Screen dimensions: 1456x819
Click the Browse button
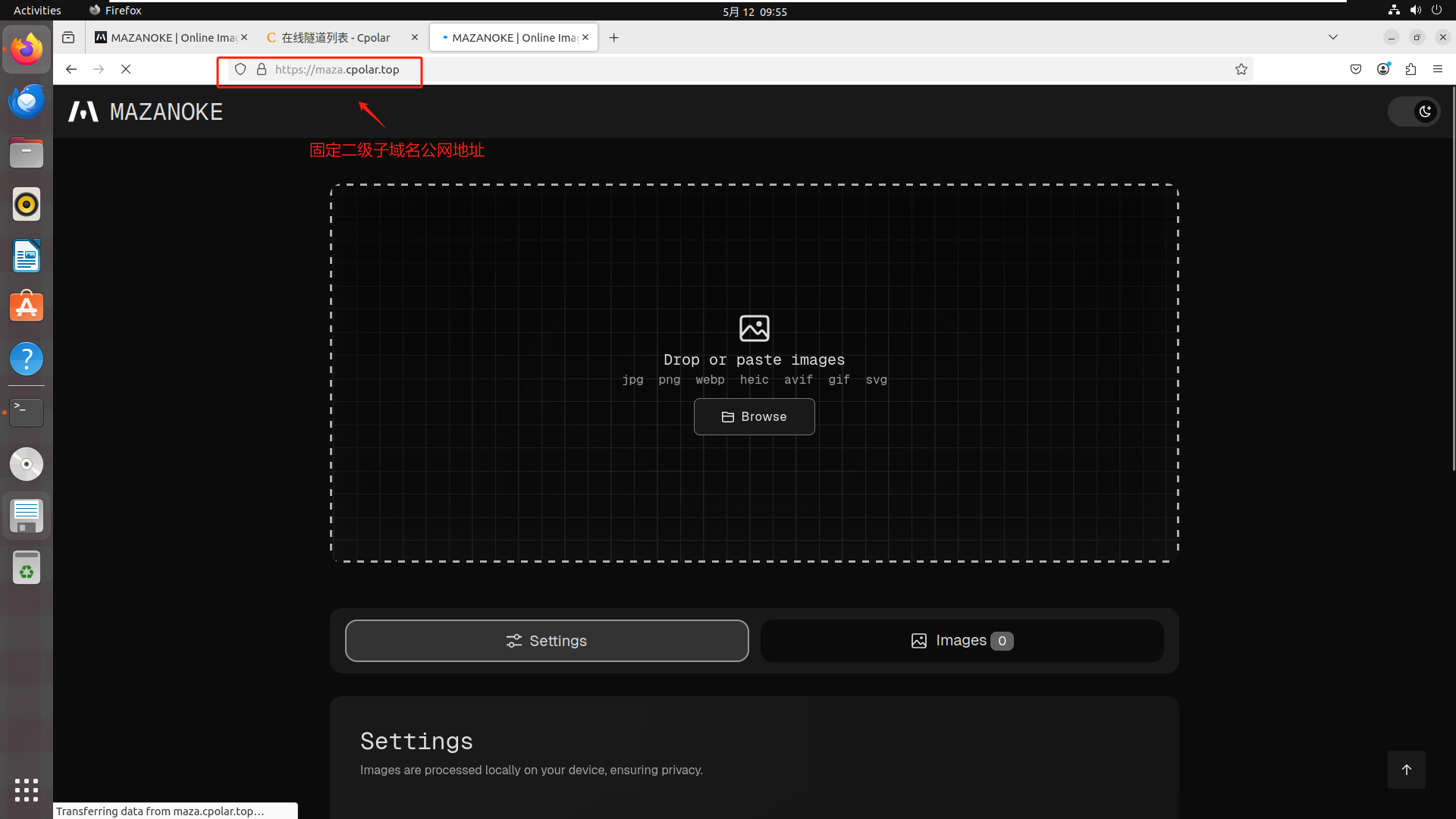tap(754, 416)
